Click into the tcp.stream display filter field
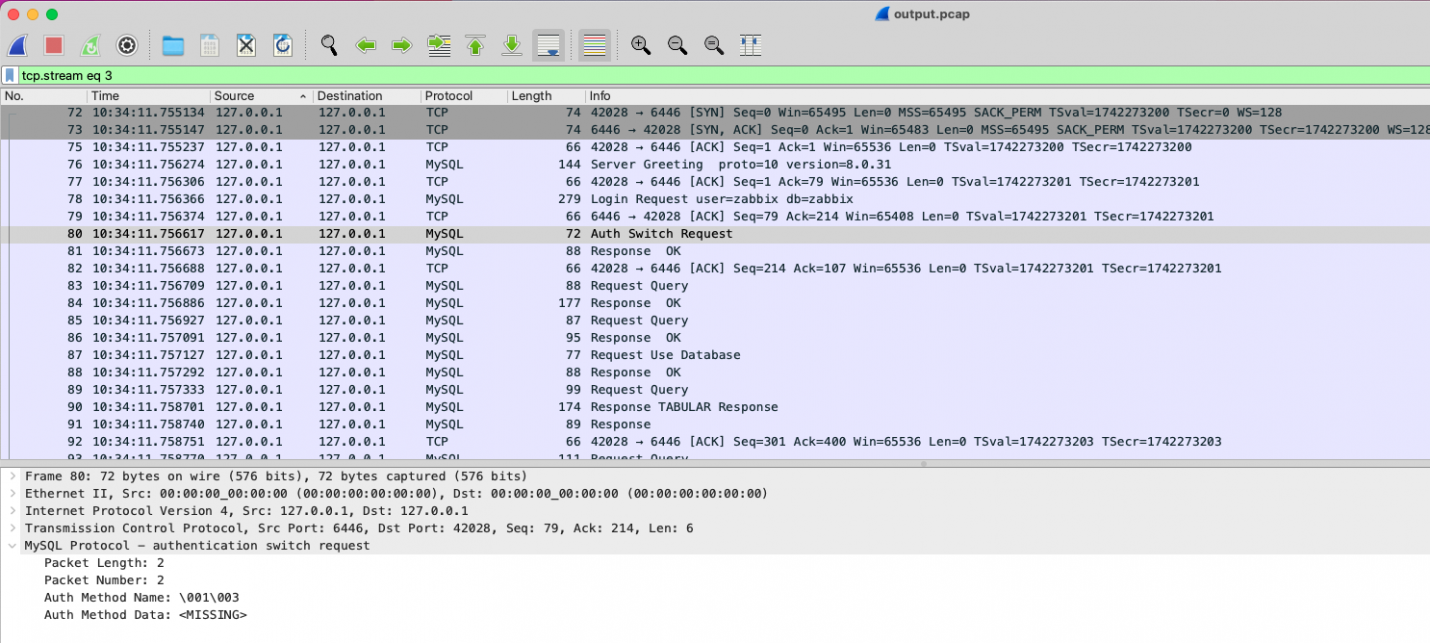Screen dimensions: 1430x643 click(x=700, y=75)
